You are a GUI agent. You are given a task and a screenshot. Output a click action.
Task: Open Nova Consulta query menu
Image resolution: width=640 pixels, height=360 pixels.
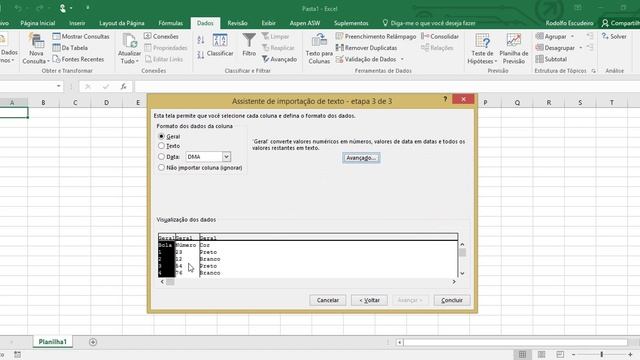coord(36,49)
